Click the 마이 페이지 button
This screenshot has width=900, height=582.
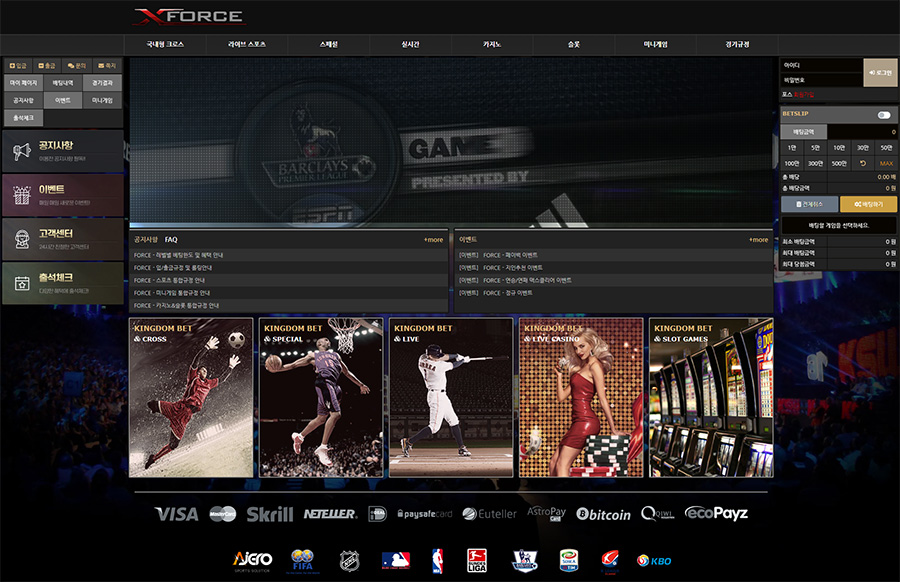point(24,83)
